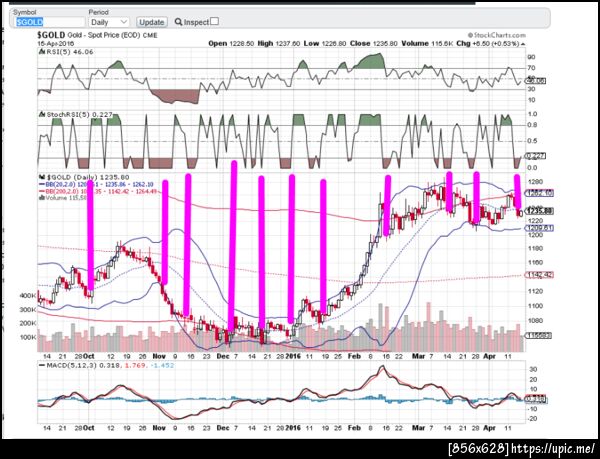Click the 100K volume axis label

(x=28, y=338)
